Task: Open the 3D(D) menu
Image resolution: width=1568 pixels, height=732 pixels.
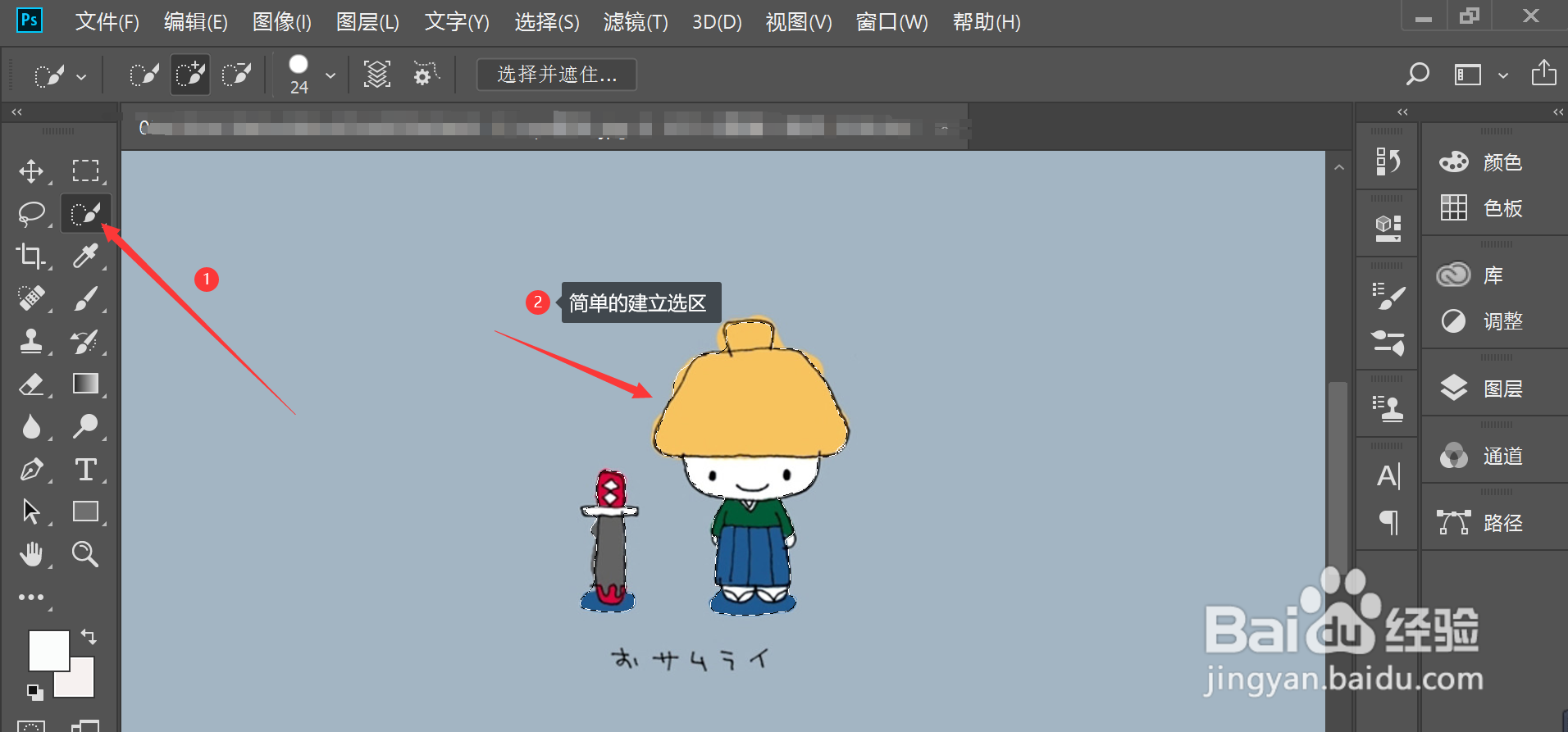Action: (717, 22)
